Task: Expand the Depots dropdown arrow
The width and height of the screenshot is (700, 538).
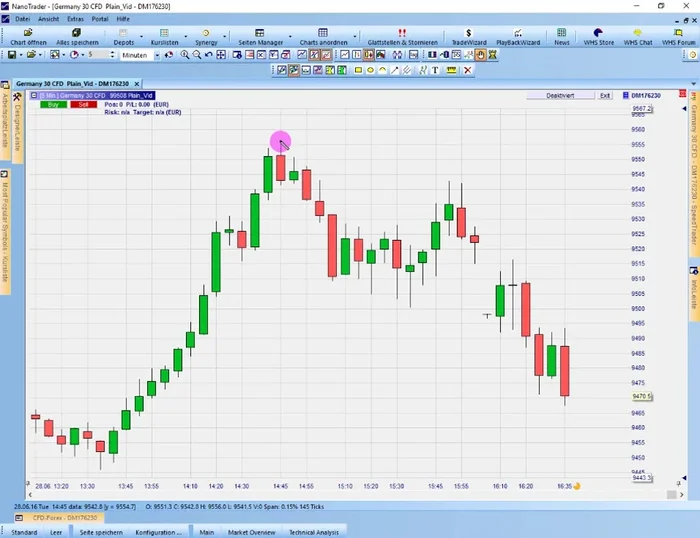Action: tap(144, 36)
